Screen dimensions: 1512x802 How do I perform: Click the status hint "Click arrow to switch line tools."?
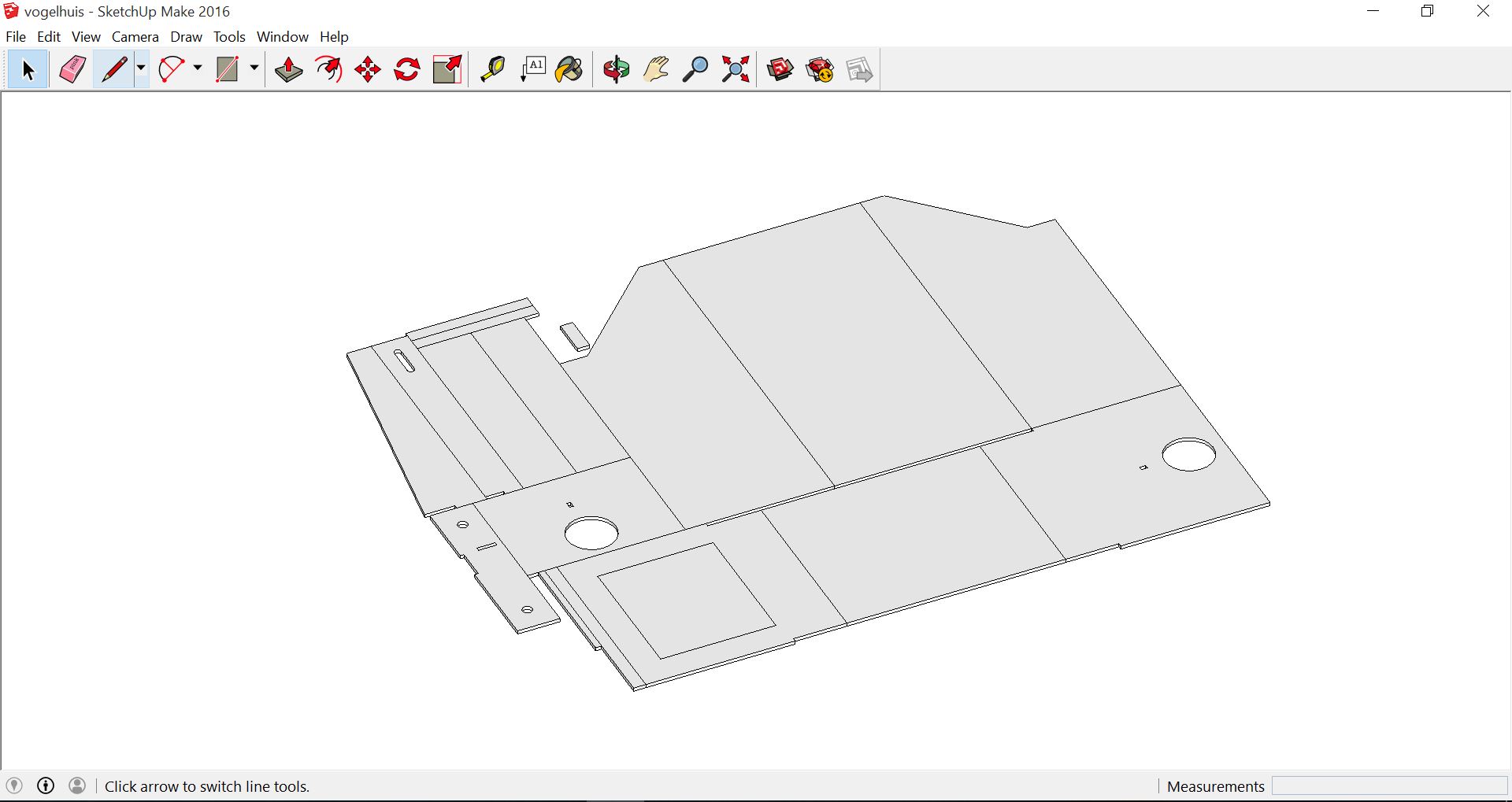pos(207,786)
